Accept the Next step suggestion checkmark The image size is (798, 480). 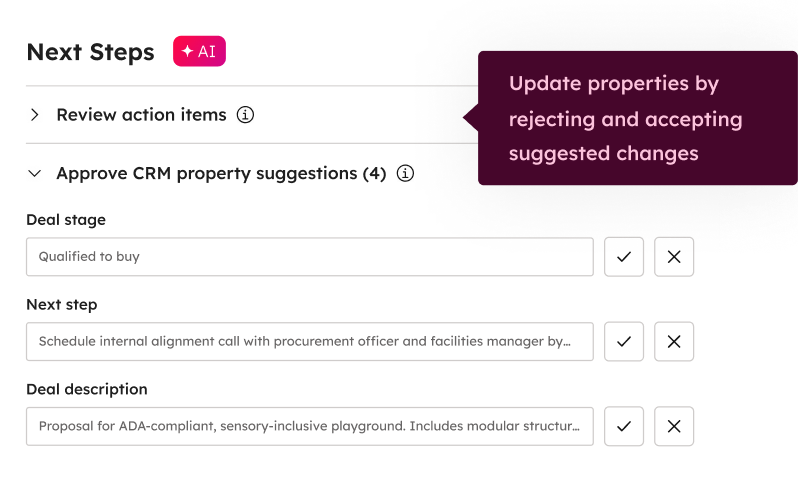pos(624,341)
